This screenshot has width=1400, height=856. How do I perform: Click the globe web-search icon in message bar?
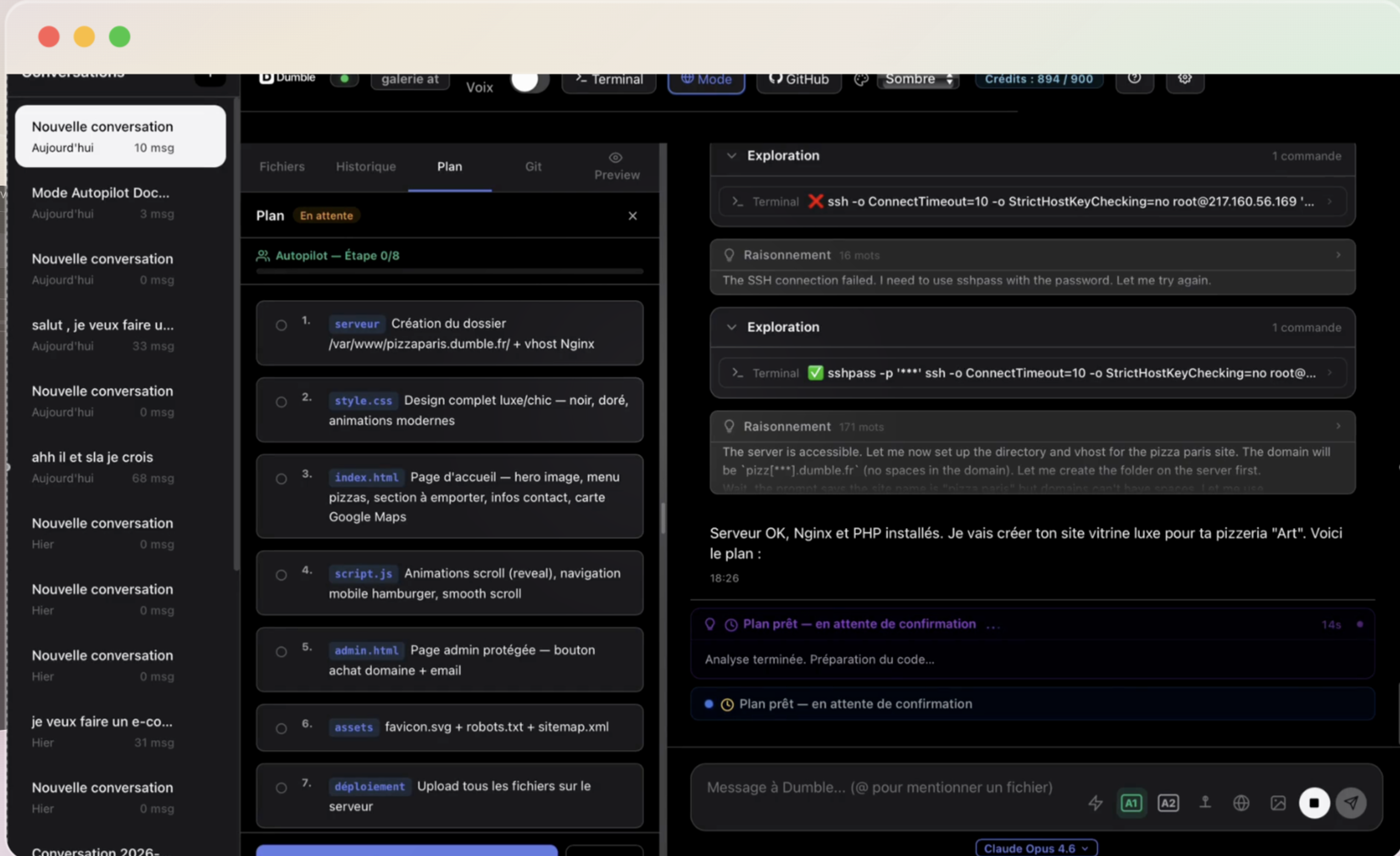[1241, 803]
